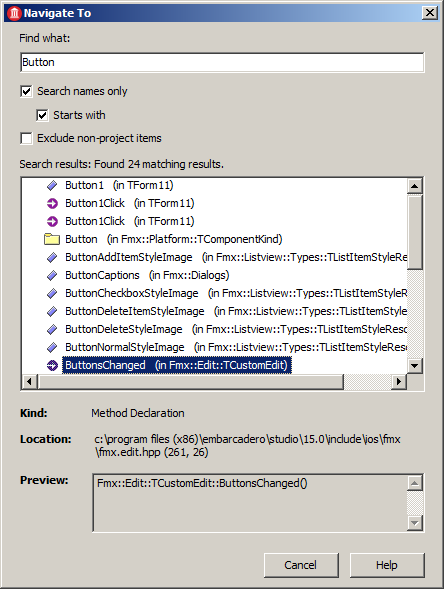444x589 pixels.
Task: Click the ButtonsChanged method icon
Action: tap(52, 365)
